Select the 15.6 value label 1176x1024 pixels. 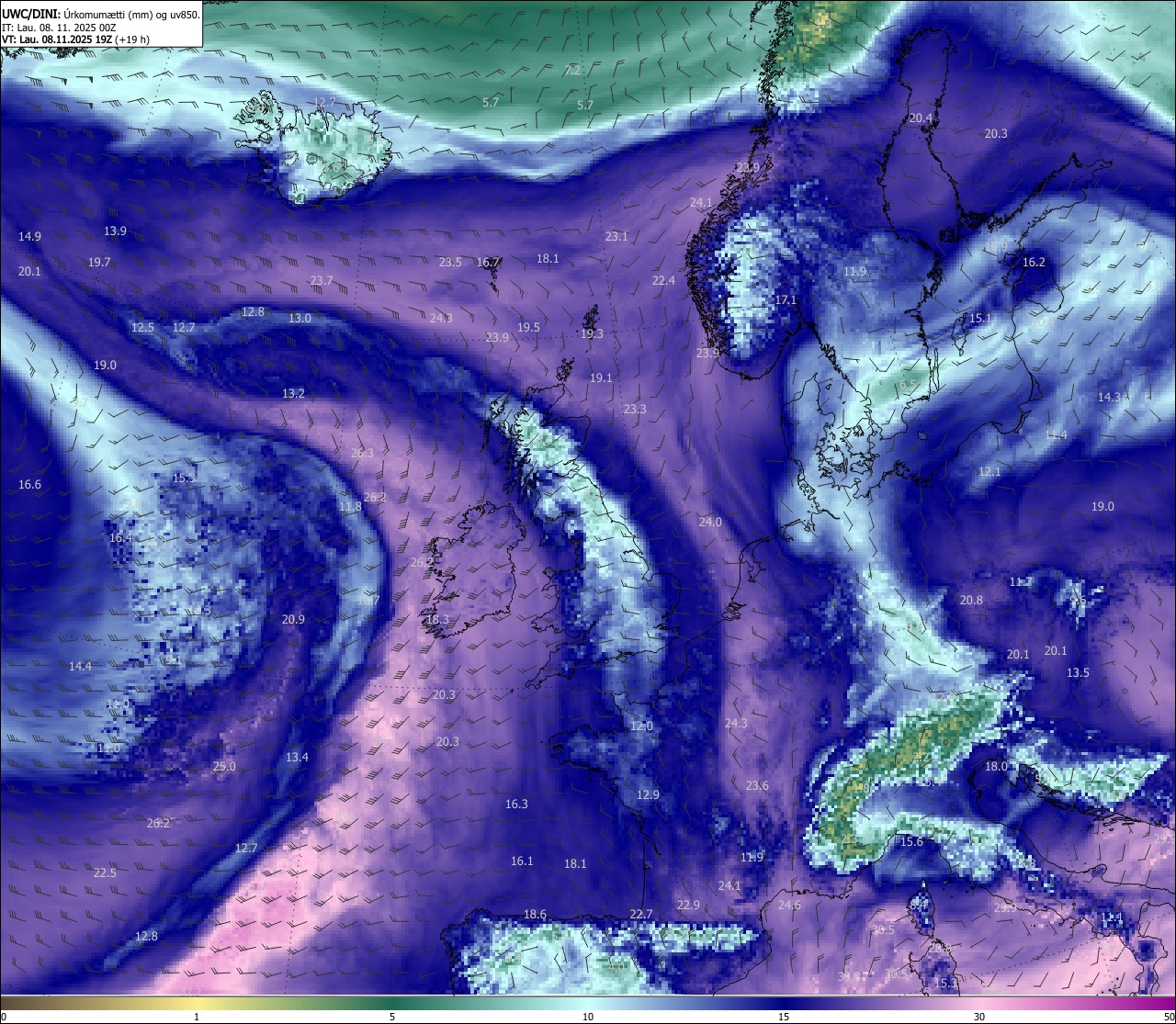click(x=911, y=841)
